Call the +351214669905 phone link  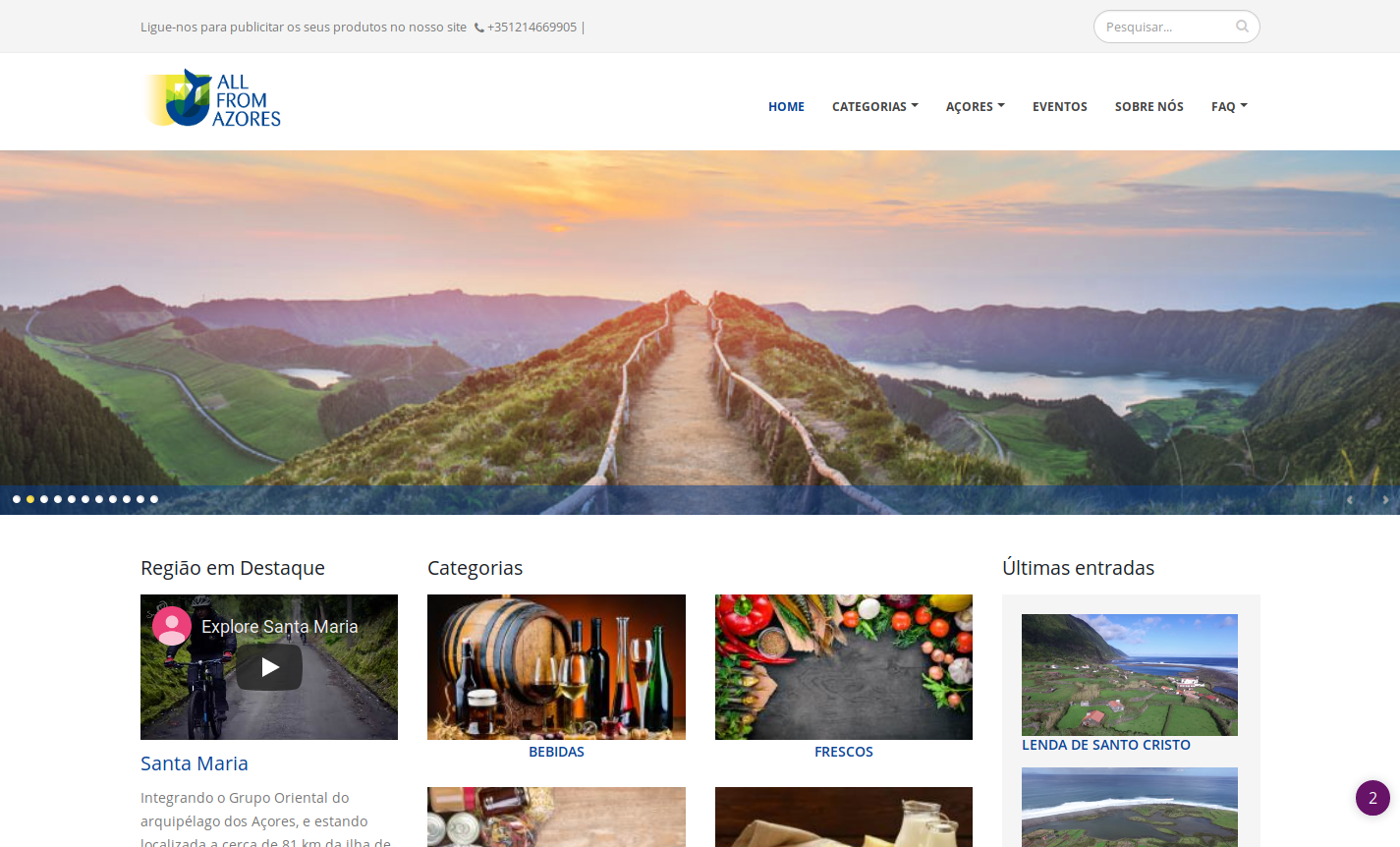point(532,28)
